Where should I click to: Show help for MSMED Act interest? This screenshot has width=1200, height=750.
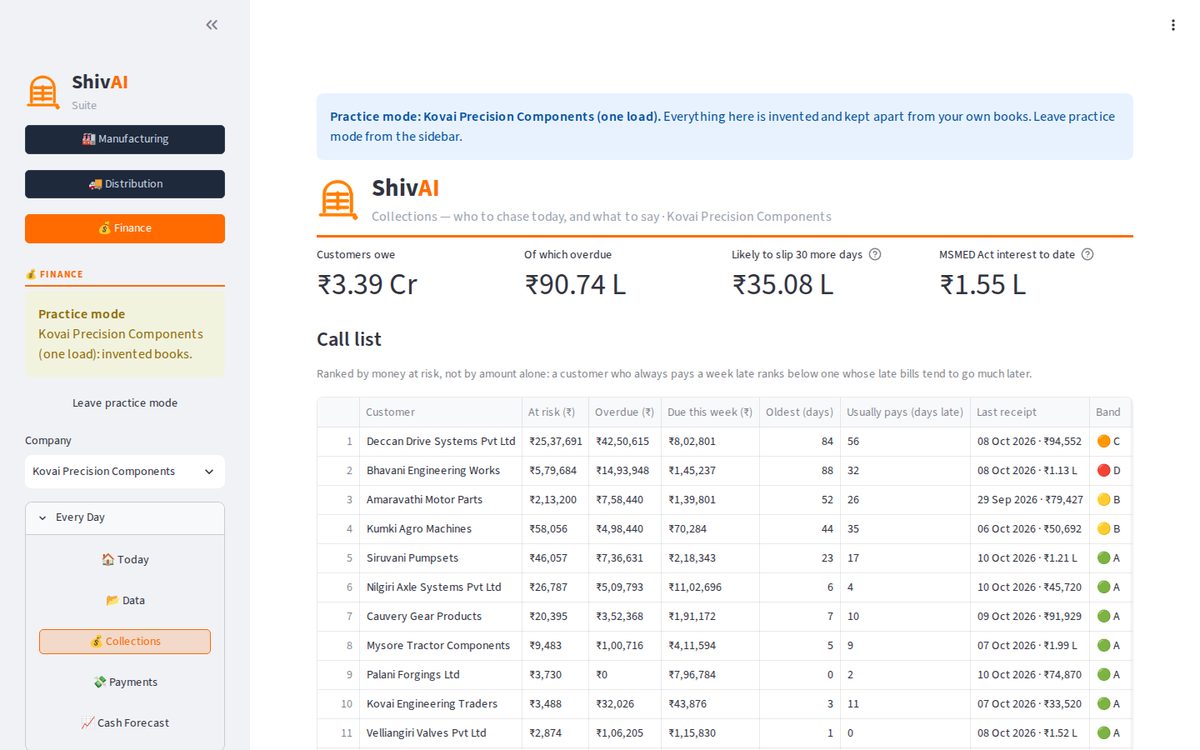pos(1088,254)
